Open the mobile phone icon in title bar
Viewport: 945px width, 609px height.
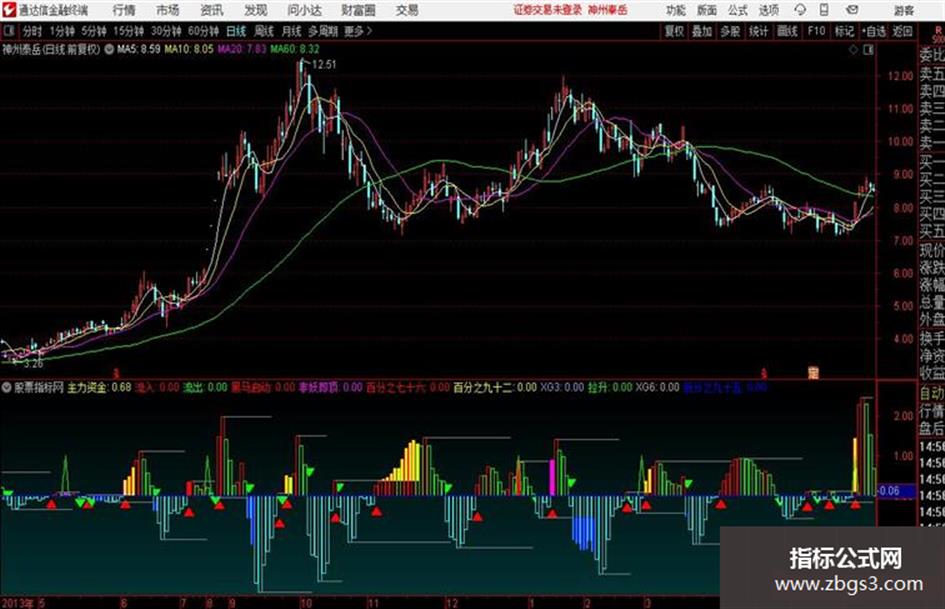click(824, 10)
